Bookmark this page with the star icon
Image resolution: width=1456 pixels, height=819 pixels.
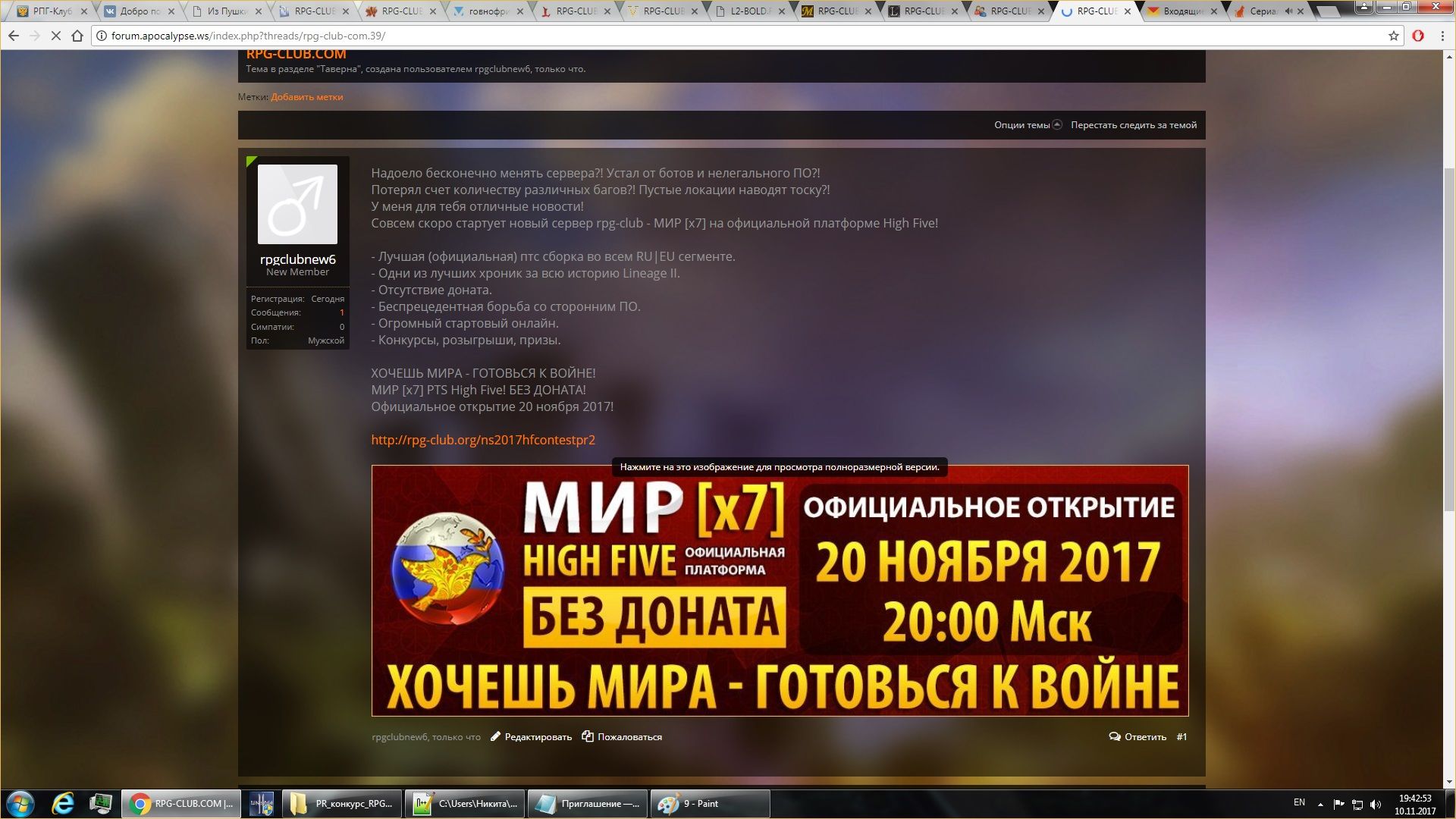(1394, 36)
